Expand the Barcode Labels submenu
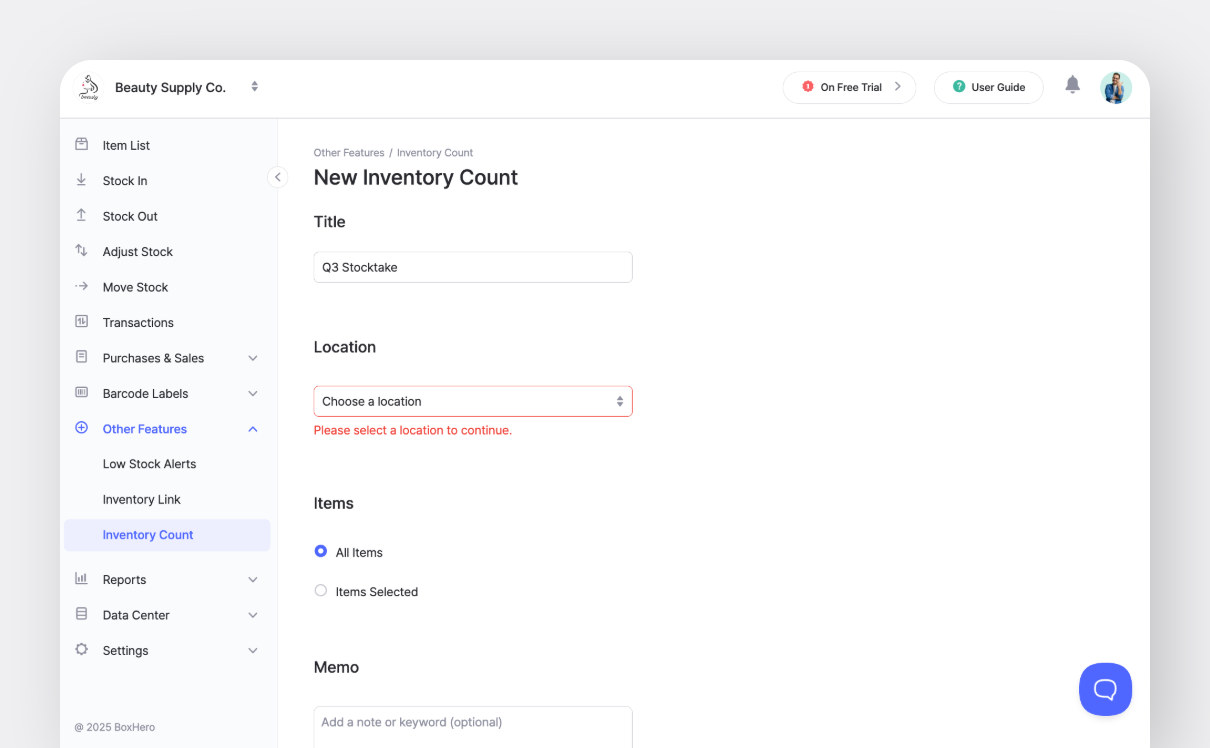 [x=253, y=394]
